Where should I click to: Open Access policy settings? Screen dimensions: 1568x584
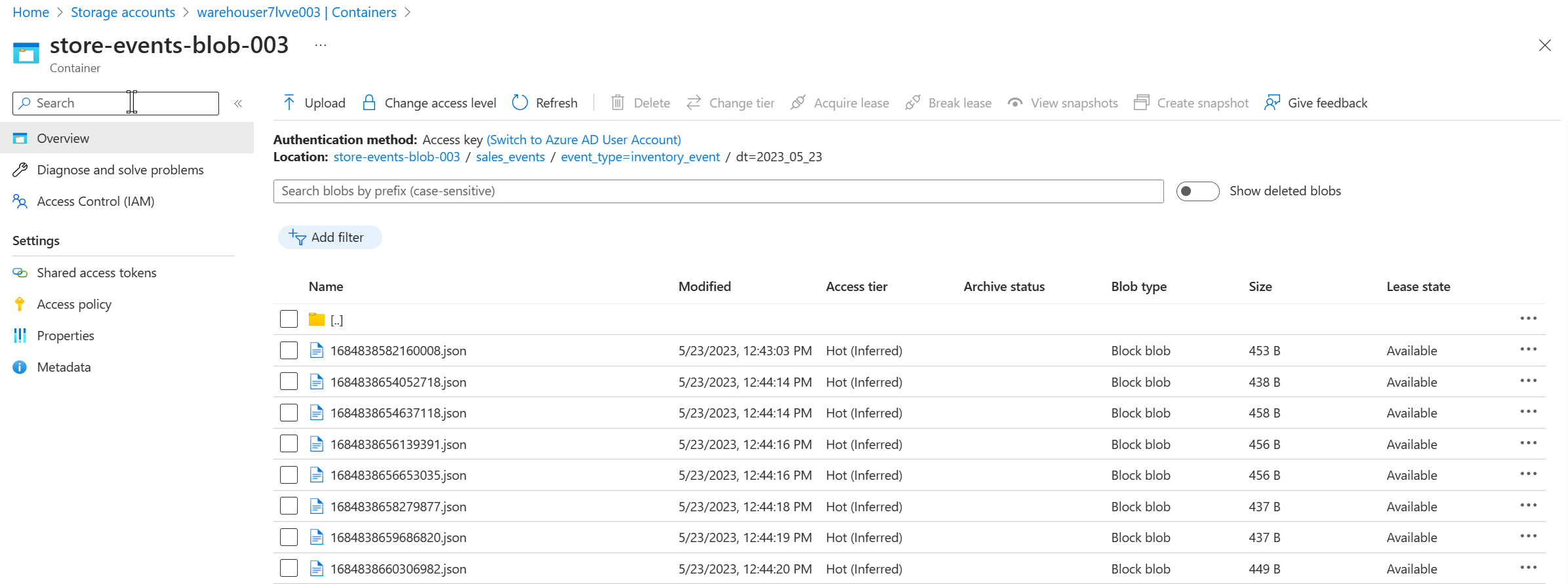pos(74,304)
